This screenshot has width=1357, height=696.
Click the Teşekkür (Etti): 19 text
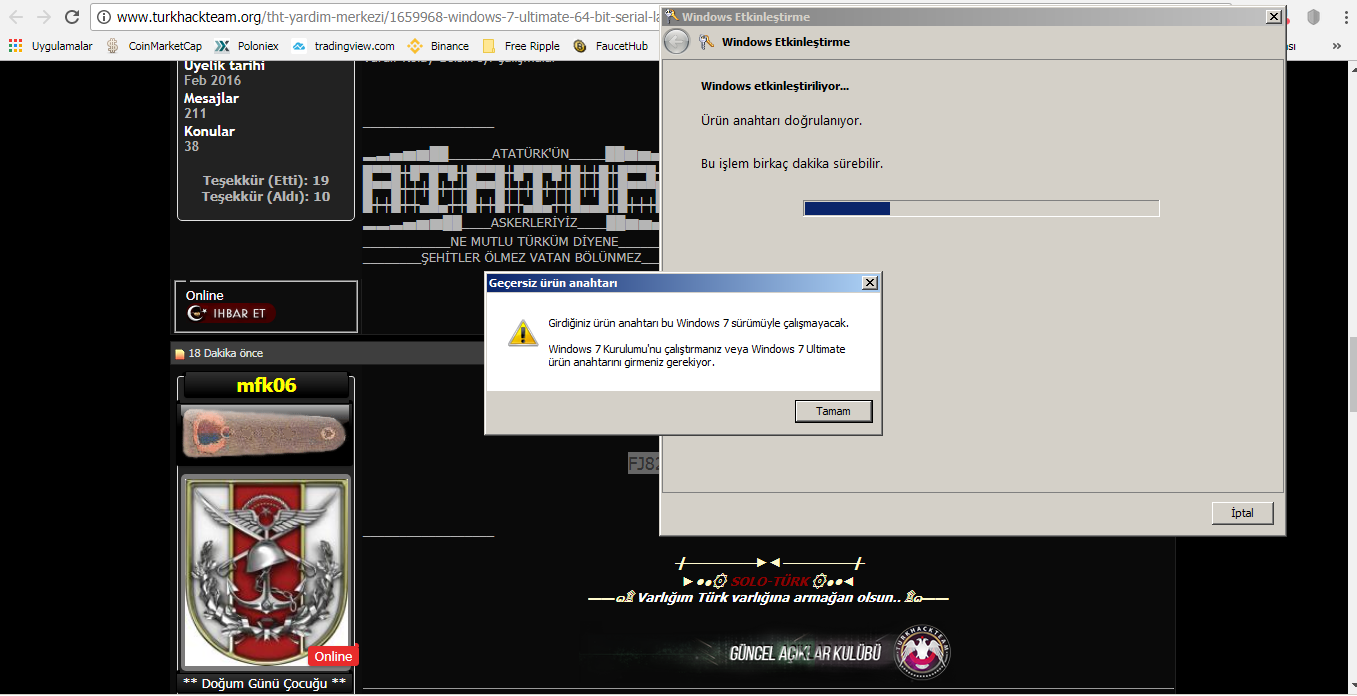point(266,181)
